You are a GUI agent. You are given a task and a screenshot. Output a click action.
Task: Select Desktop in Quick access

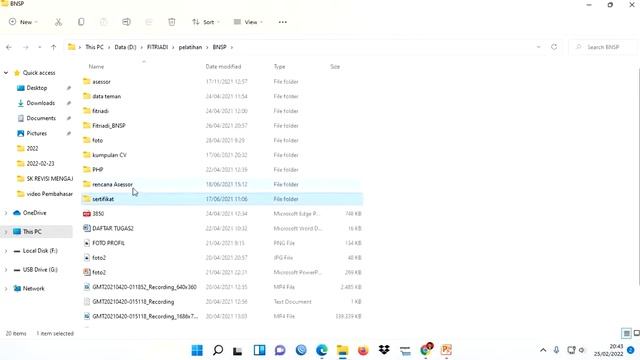click(36, 88)
